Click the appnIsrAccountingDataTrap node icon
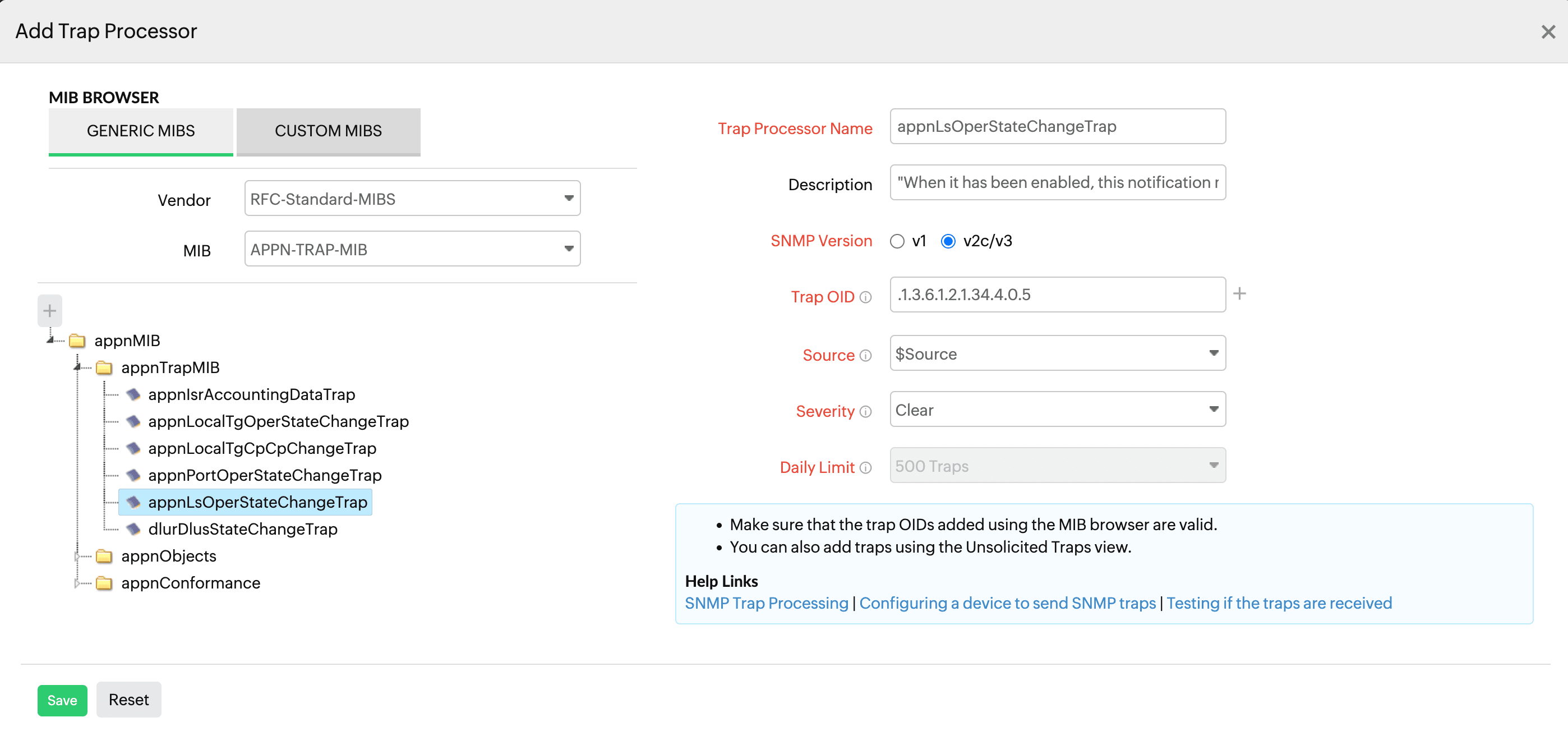The image size is (1568, 754). tap(133, 394)
